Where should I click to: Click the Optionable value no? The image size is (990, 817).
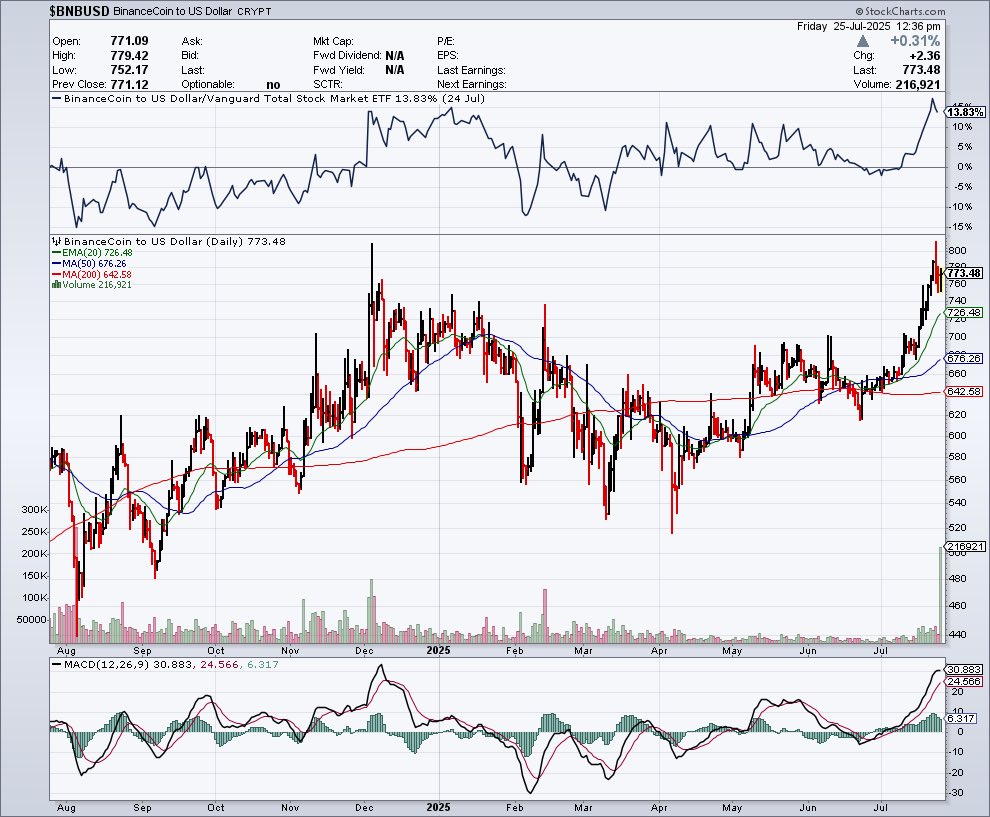tap(273, 85)
